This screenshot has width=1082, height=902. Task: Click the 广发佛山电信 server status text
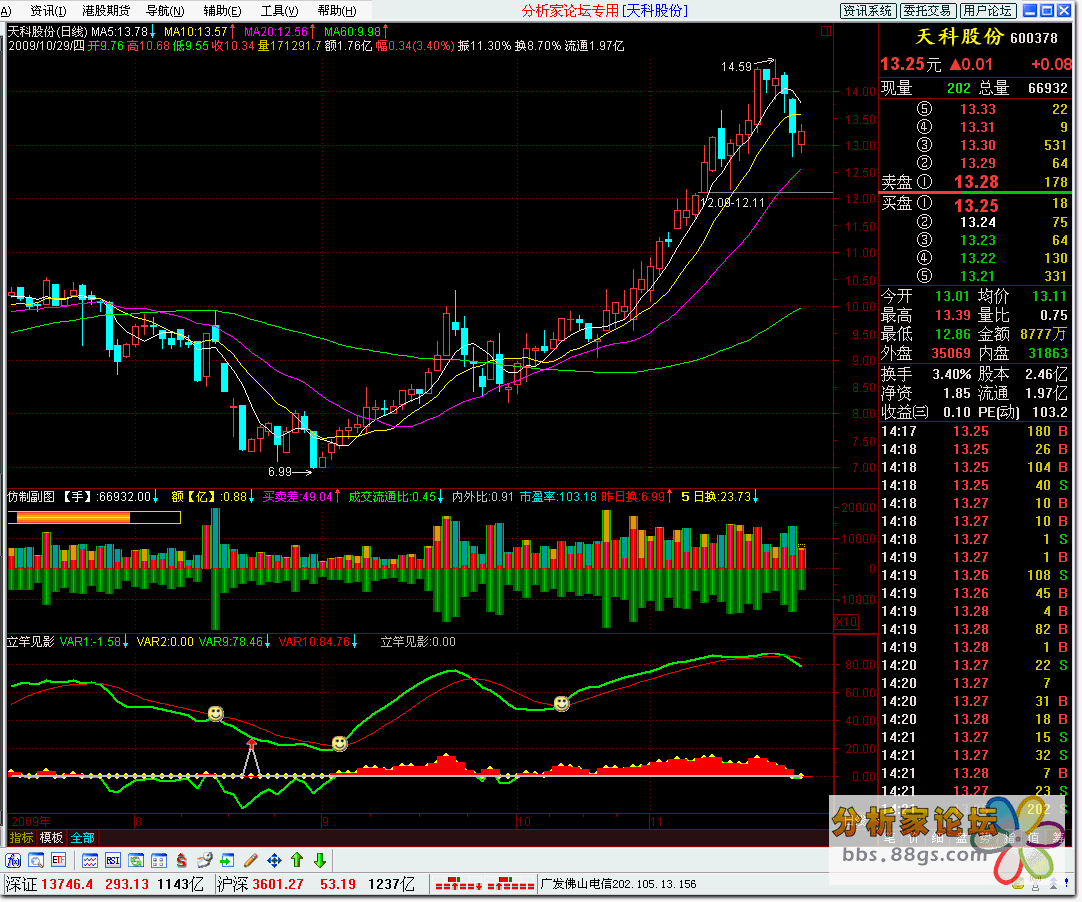click(x=618, y=884)
